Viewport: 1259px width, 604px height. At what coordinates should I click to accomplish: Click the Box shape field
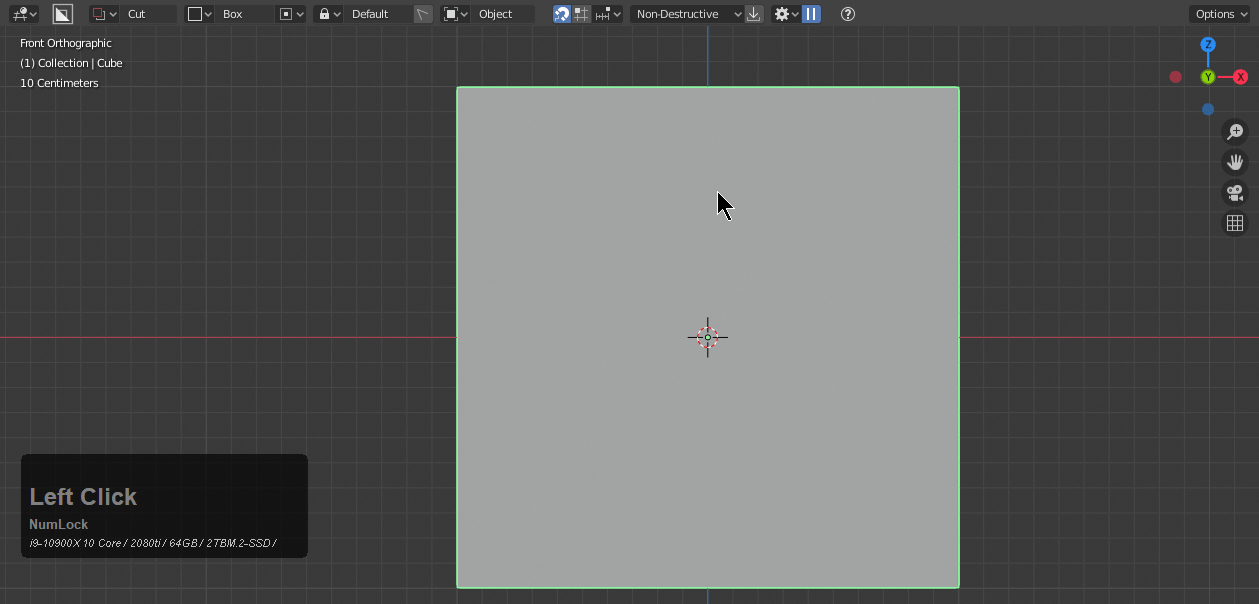pyautogui.click(x=245, y=14)
